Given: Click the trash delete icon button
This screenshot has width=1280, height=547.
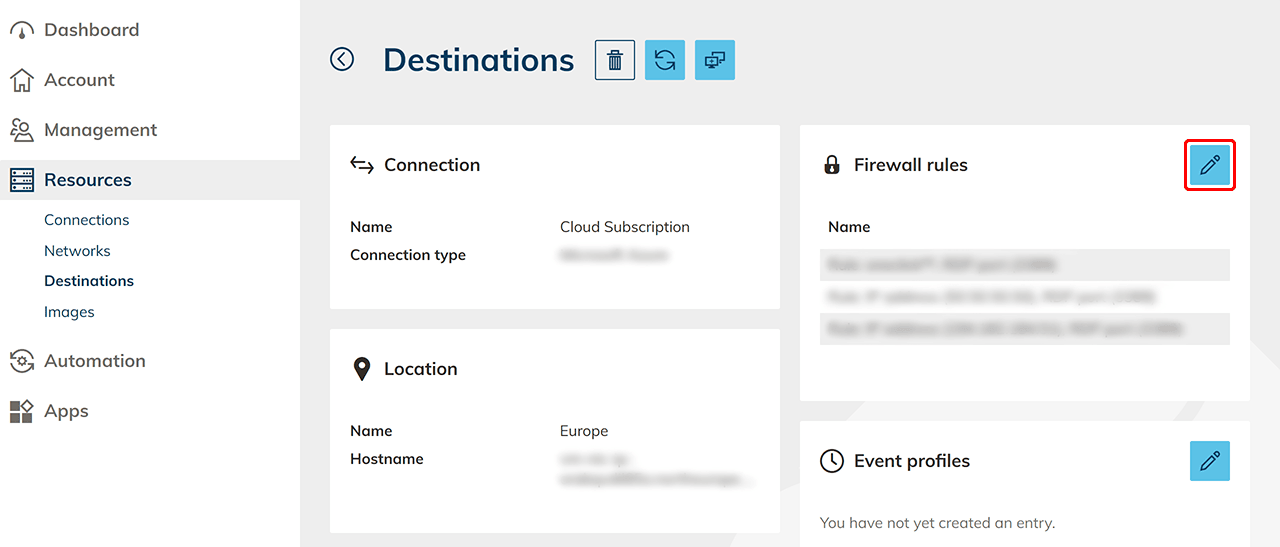Looking at the screenshot, I should click(615, 60).
